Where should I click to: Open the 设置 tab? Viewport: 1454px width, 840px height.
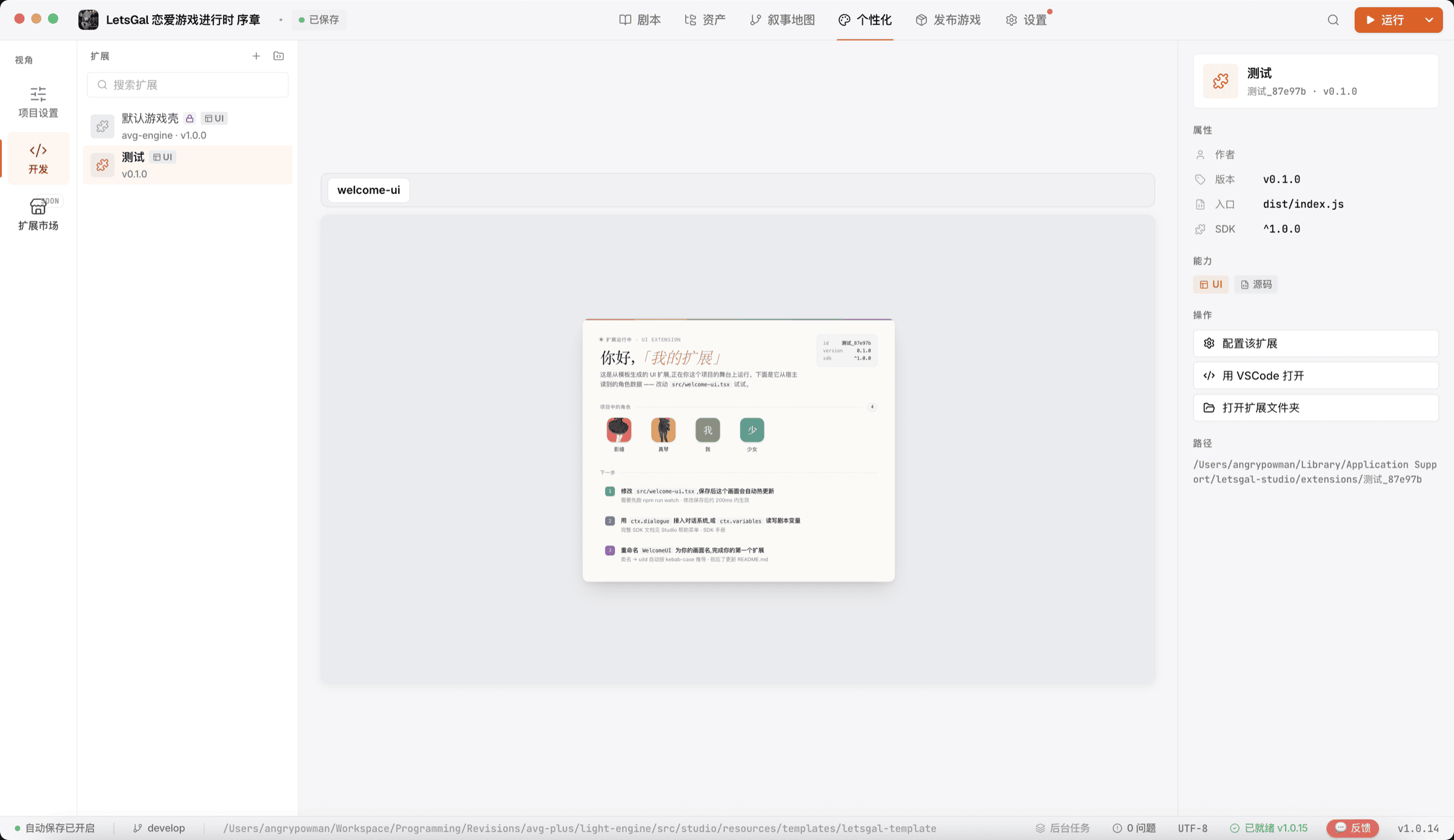pyautogui.click(x=1026, y=20)
